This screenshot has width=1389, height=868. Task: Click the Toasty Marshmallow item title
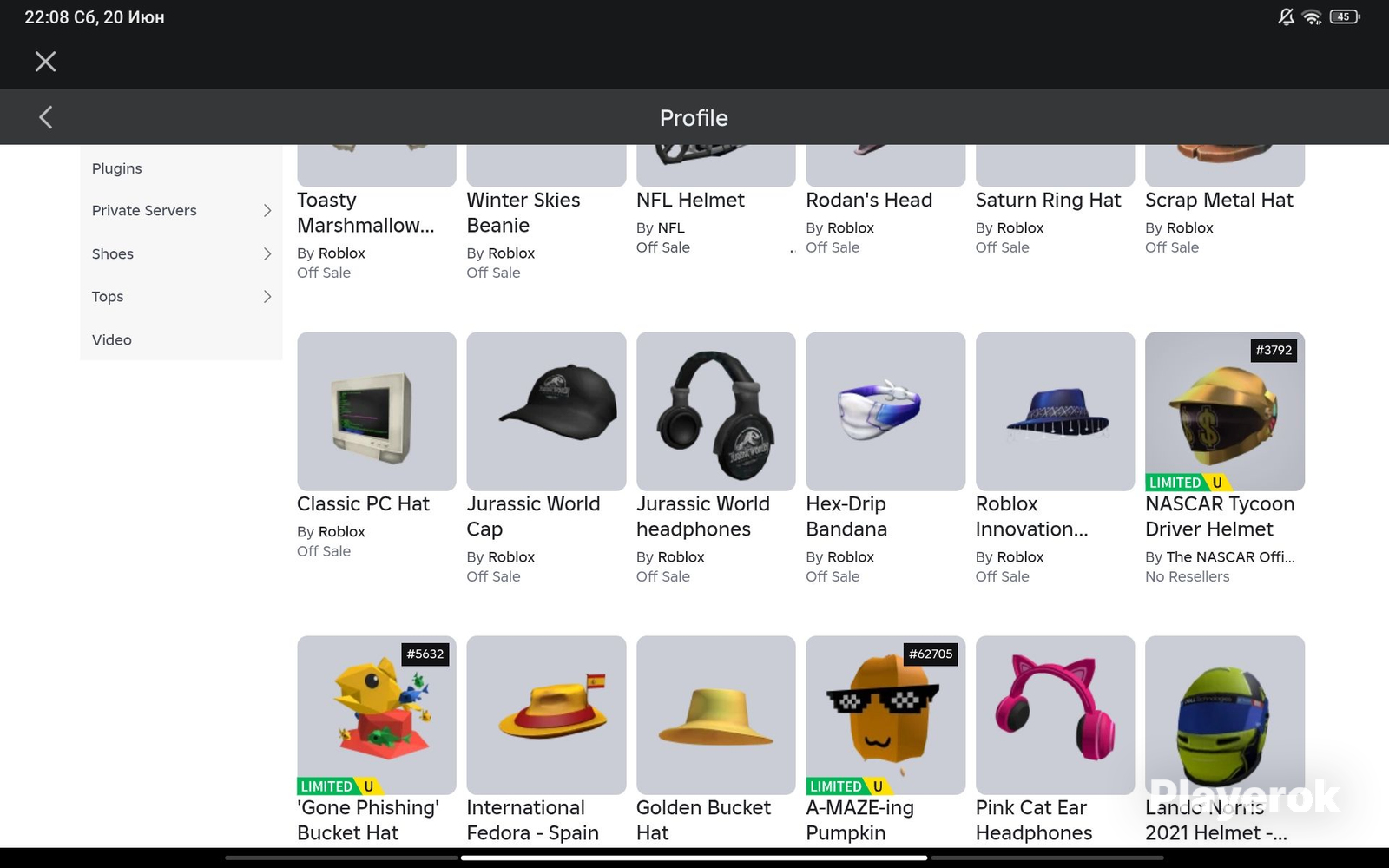(x=365, y=213)
